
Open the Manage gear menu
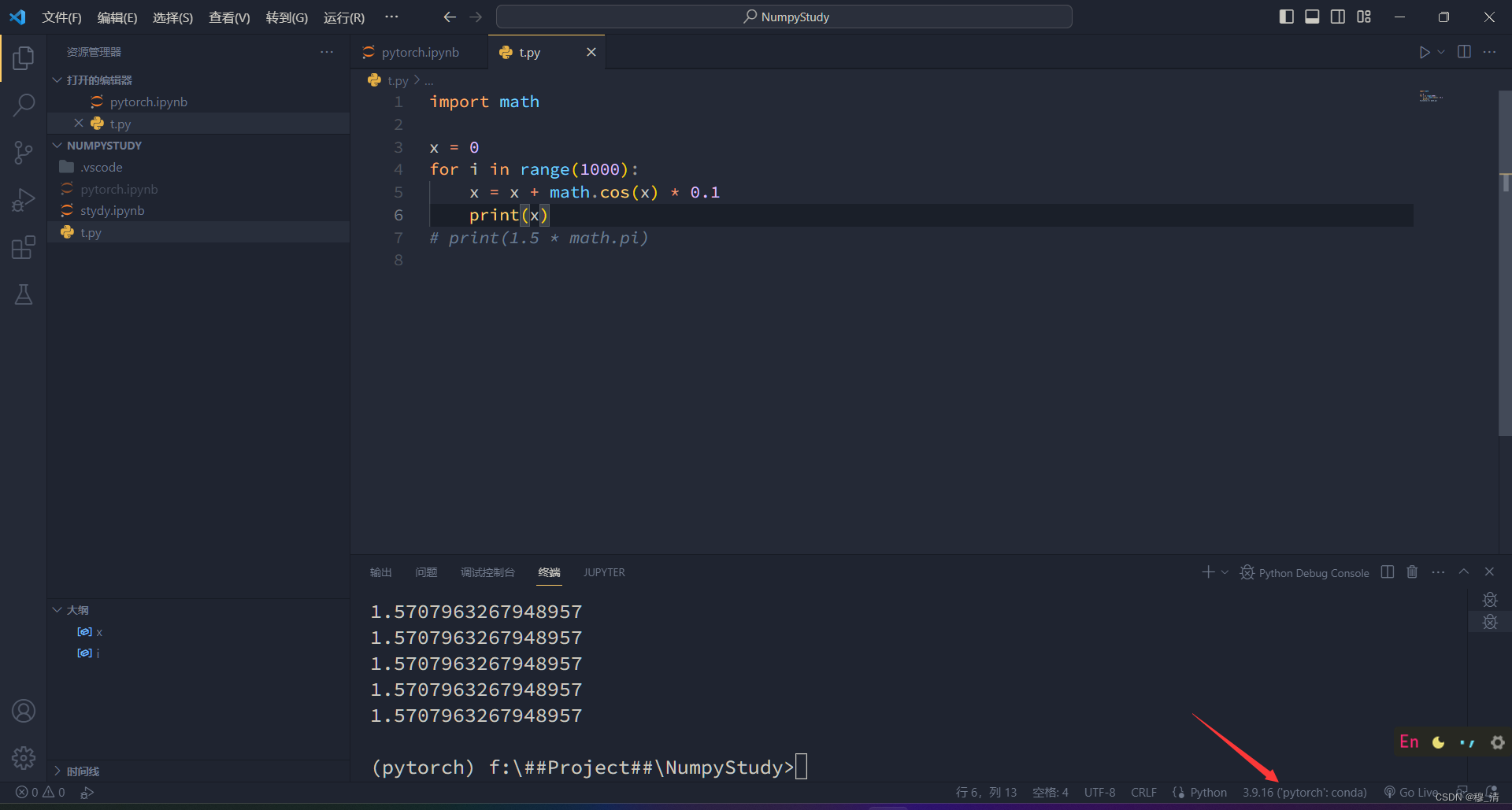point(24,758)
